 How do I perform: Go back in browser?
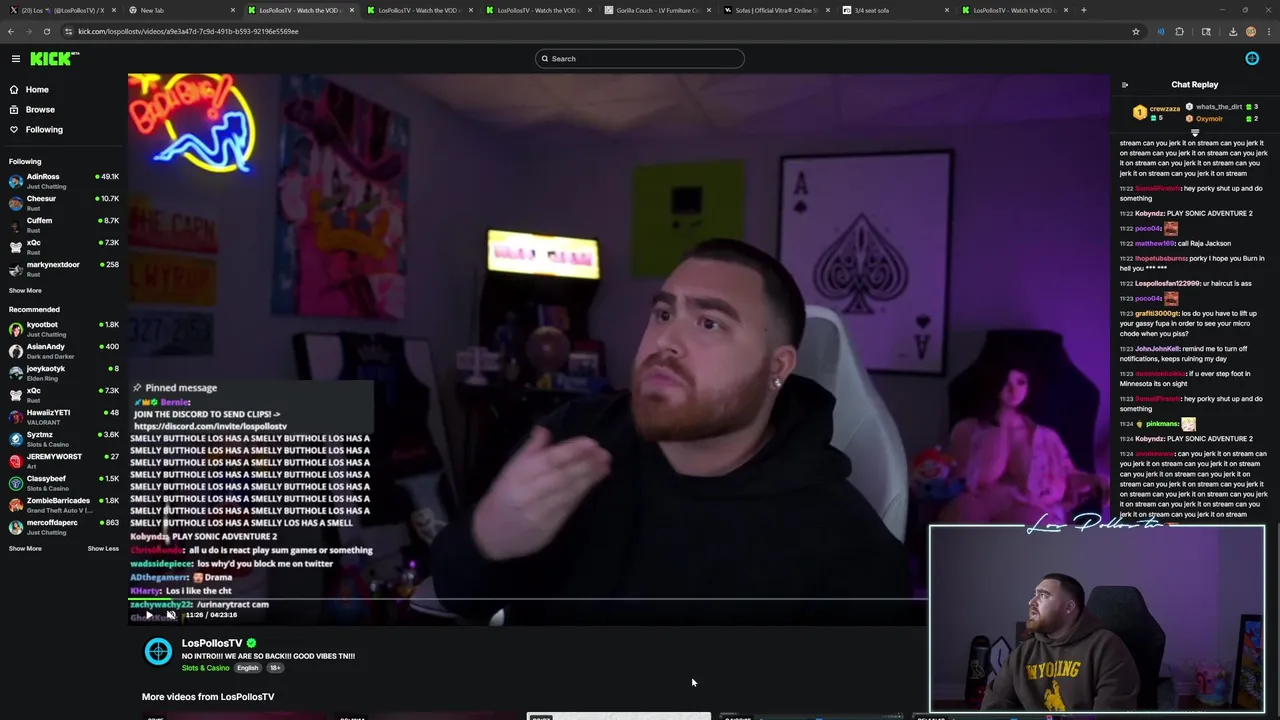coord(11,31)
